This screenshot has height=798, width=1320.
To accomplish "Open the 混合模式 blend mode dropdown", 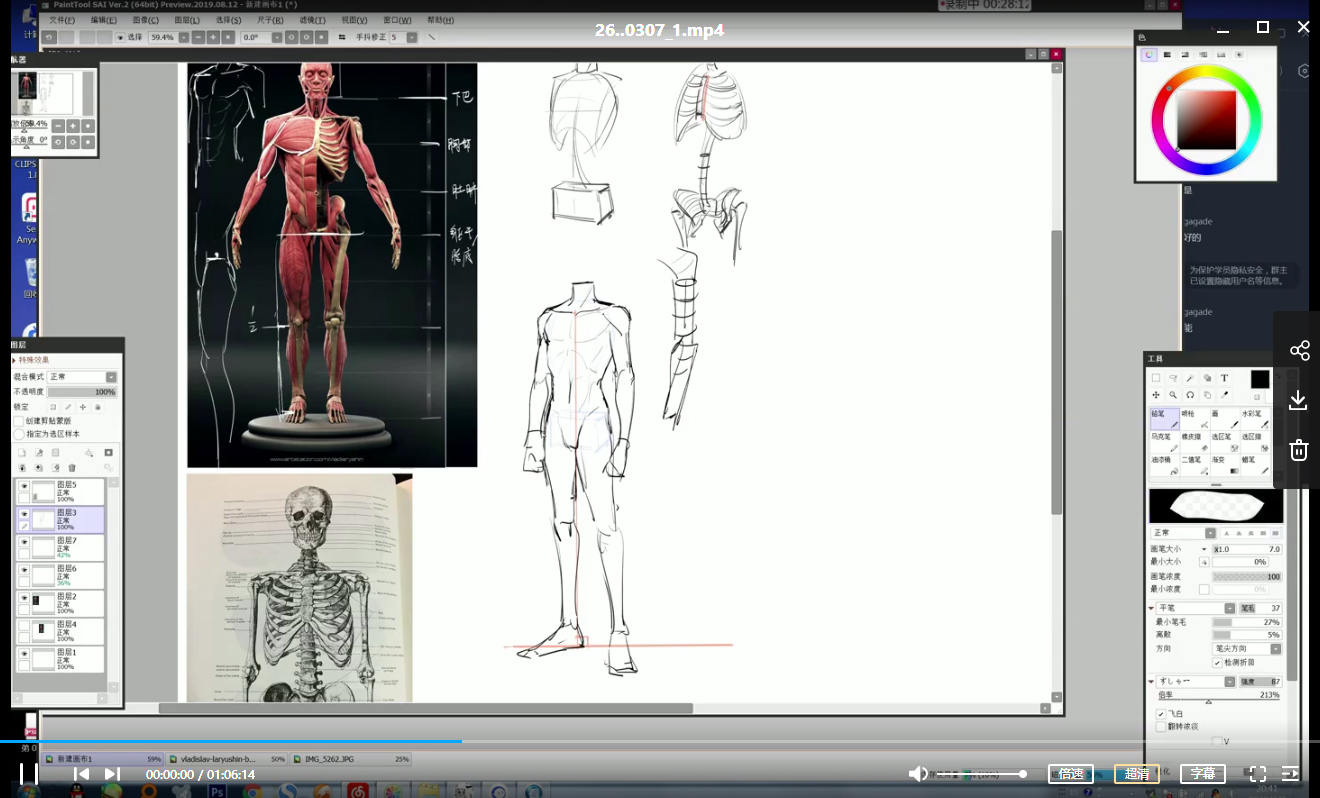I will click(x=82, y=377).
